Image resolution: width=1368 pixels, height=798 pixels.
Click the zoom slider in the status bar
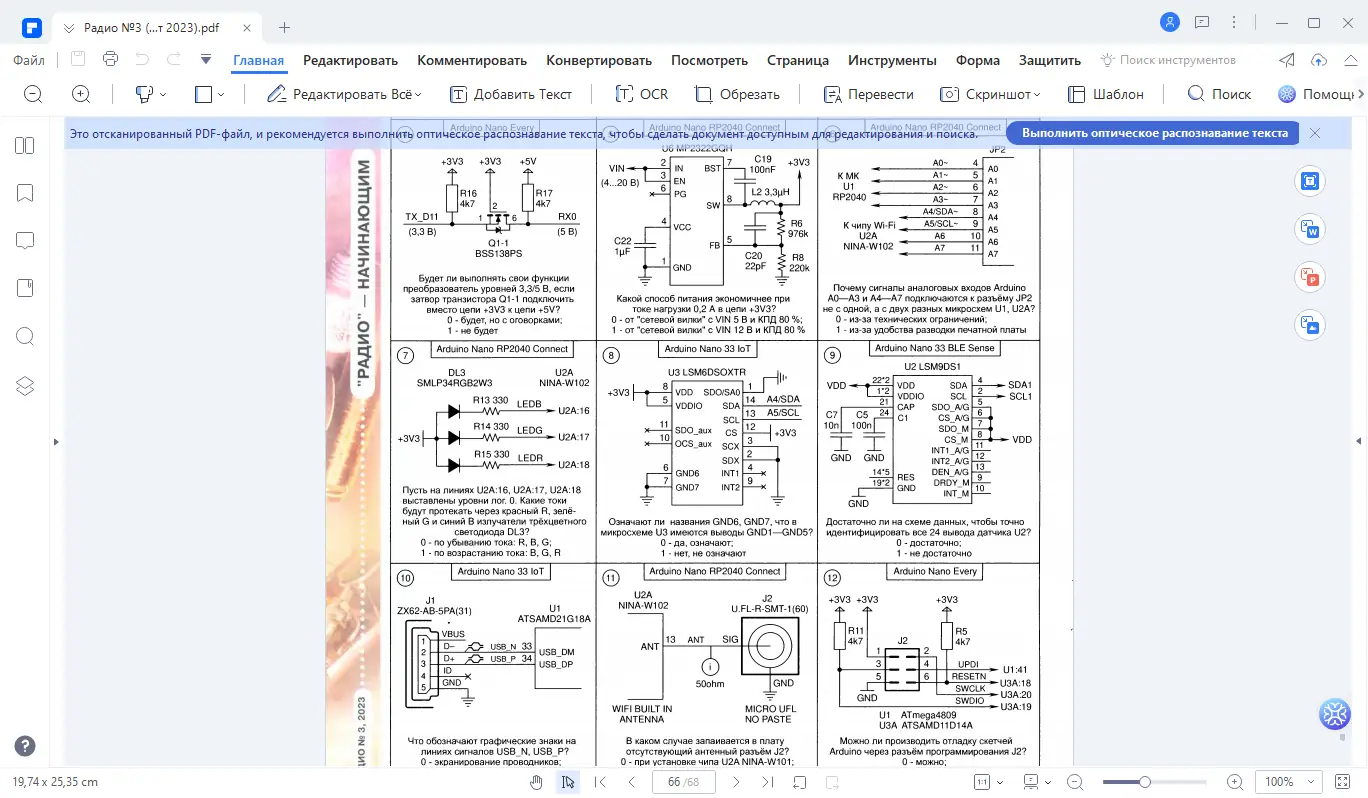click(x=1154, y=782)
